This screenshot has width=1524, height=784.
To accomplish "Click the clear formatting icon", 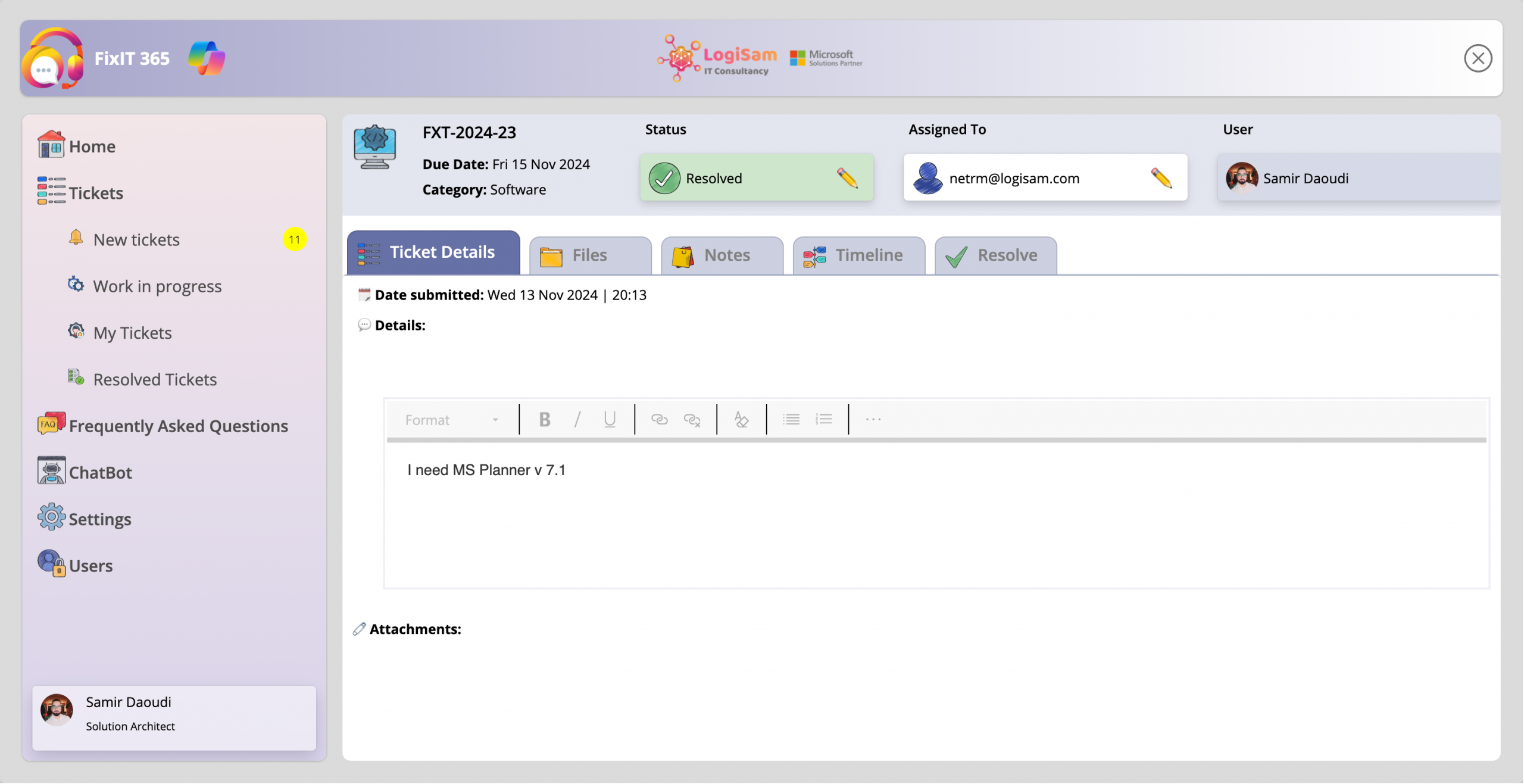I will pos(741,420).
